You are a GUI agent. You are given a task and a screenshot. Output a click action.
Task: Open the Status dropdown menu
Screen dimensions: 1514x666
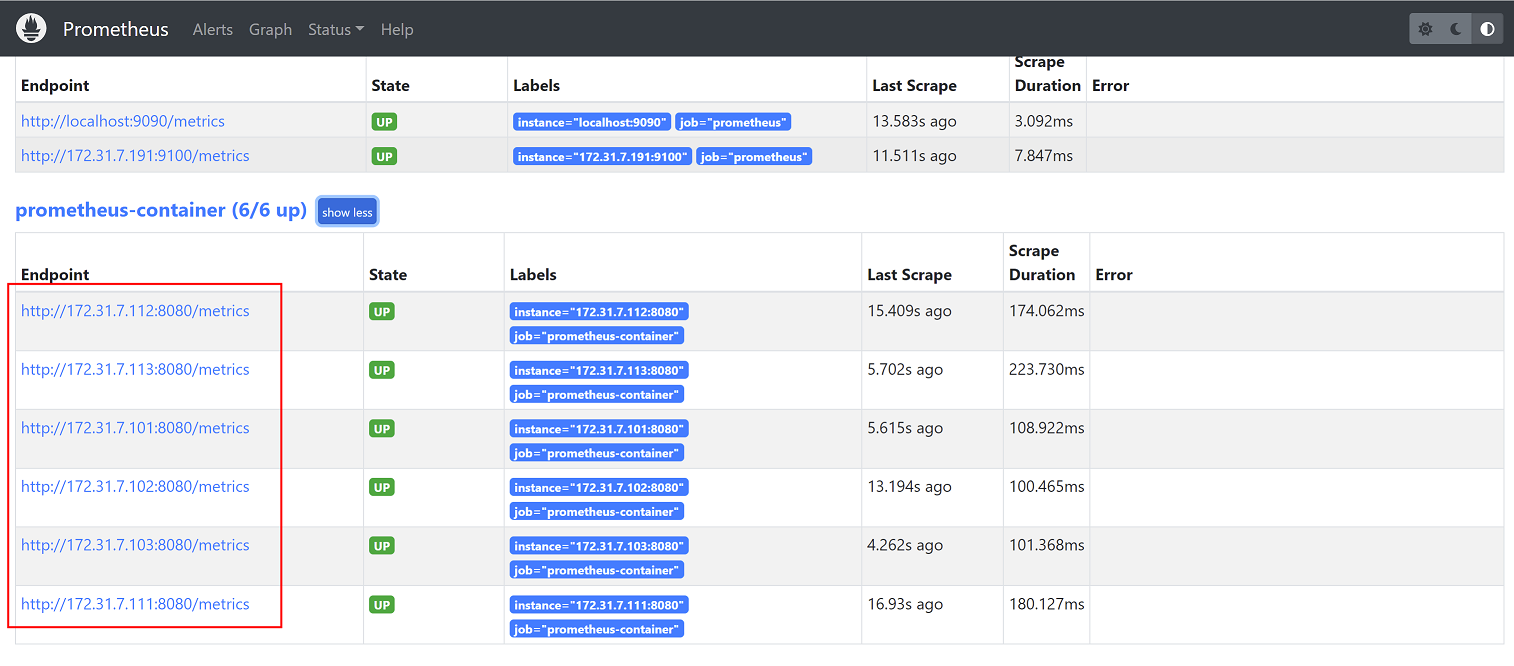click(x=335, y=30)
